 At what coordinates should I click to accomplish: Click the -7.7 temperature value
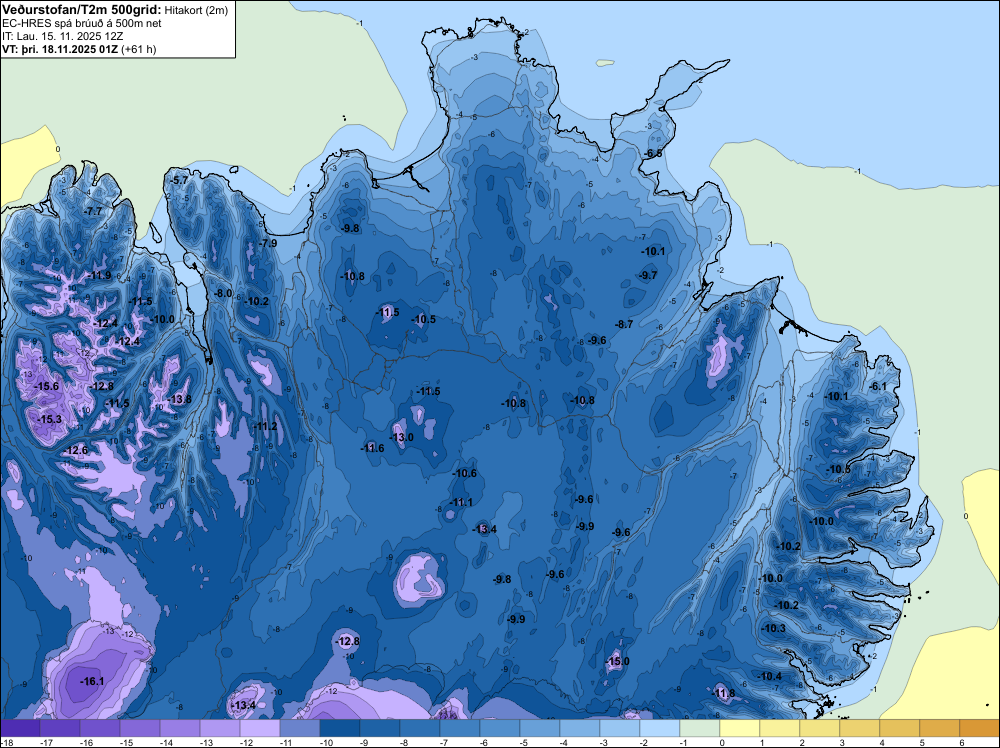click(94, 211)
